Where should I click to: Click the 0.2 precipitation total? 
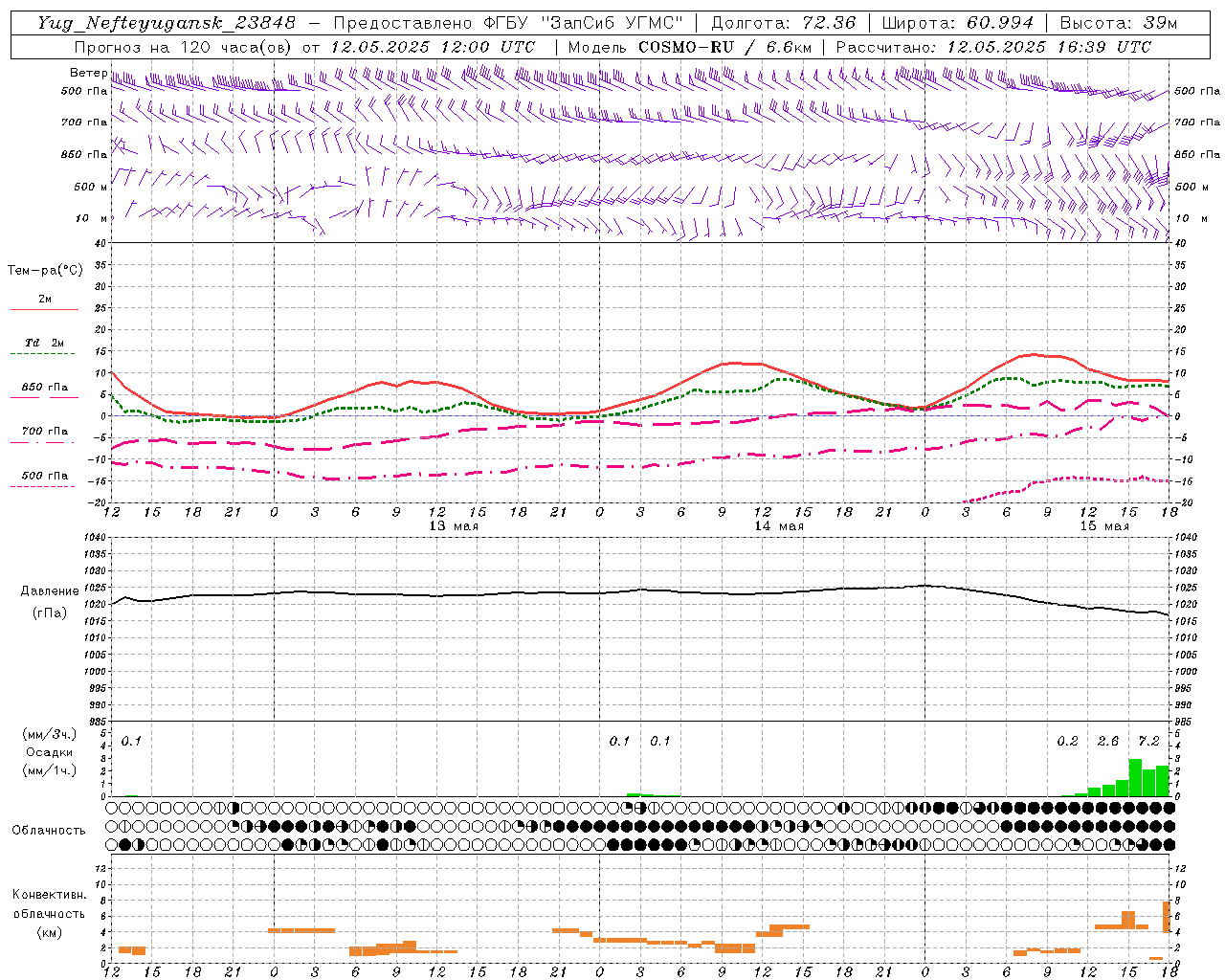(x=1067, y=742)
